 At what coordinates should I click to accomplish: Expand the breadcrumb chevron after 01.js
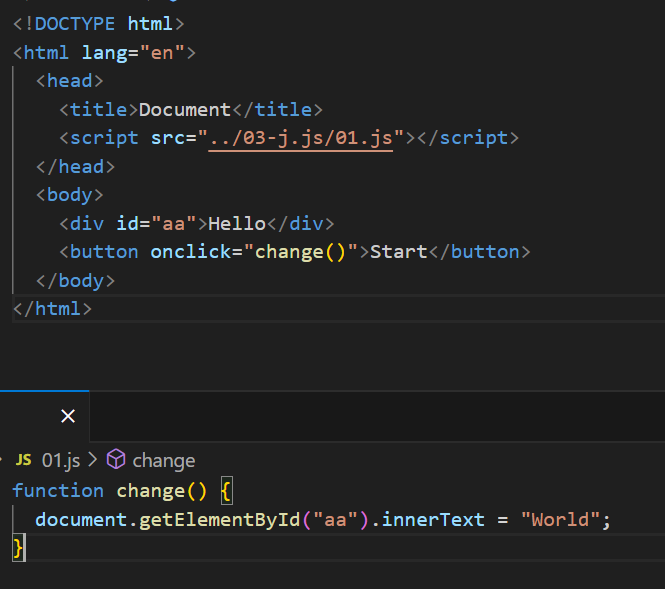93,460
